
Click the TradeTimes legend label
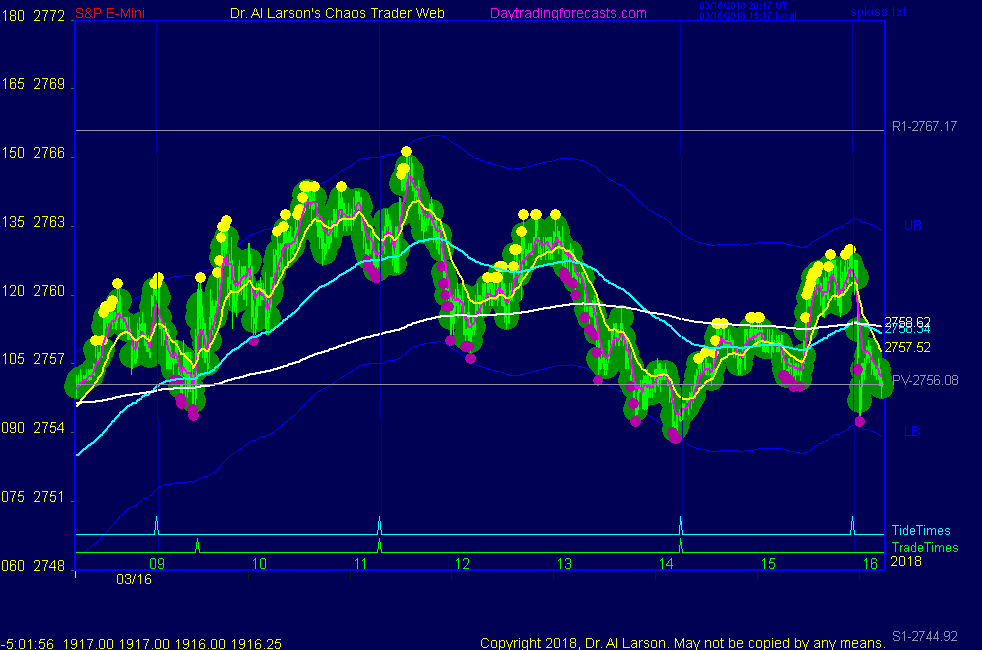(x=925, y=547)
